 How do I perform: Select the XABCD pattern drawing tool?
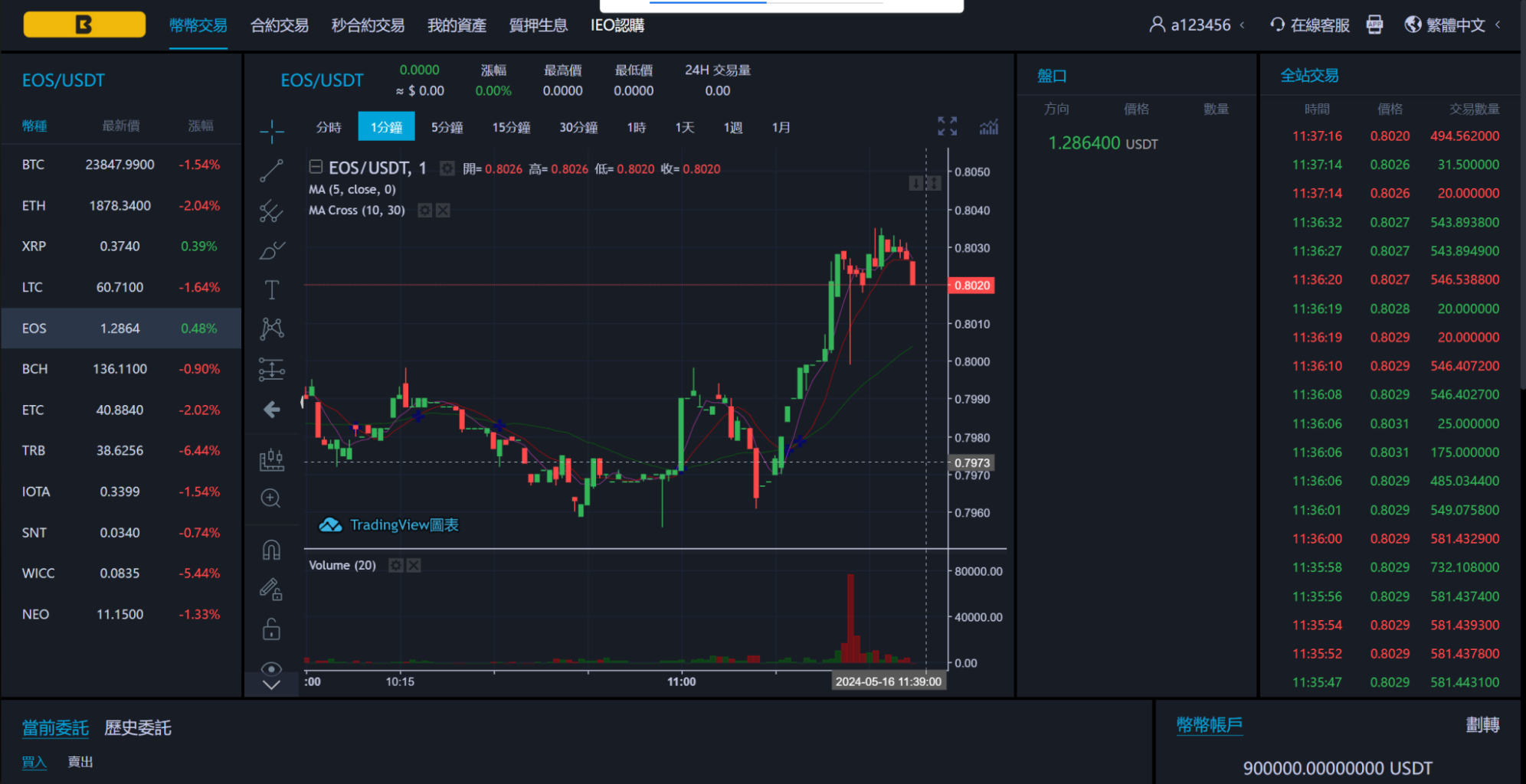(x=271, y=328)
